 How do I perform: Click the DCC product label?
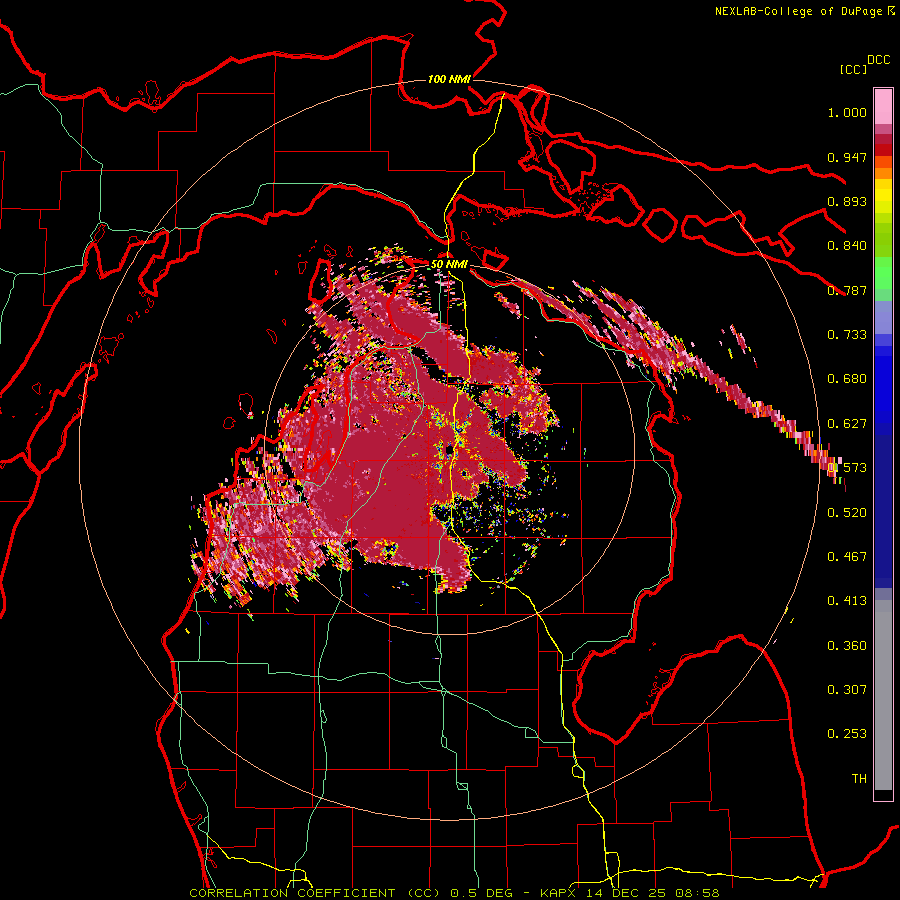point(878,60)
